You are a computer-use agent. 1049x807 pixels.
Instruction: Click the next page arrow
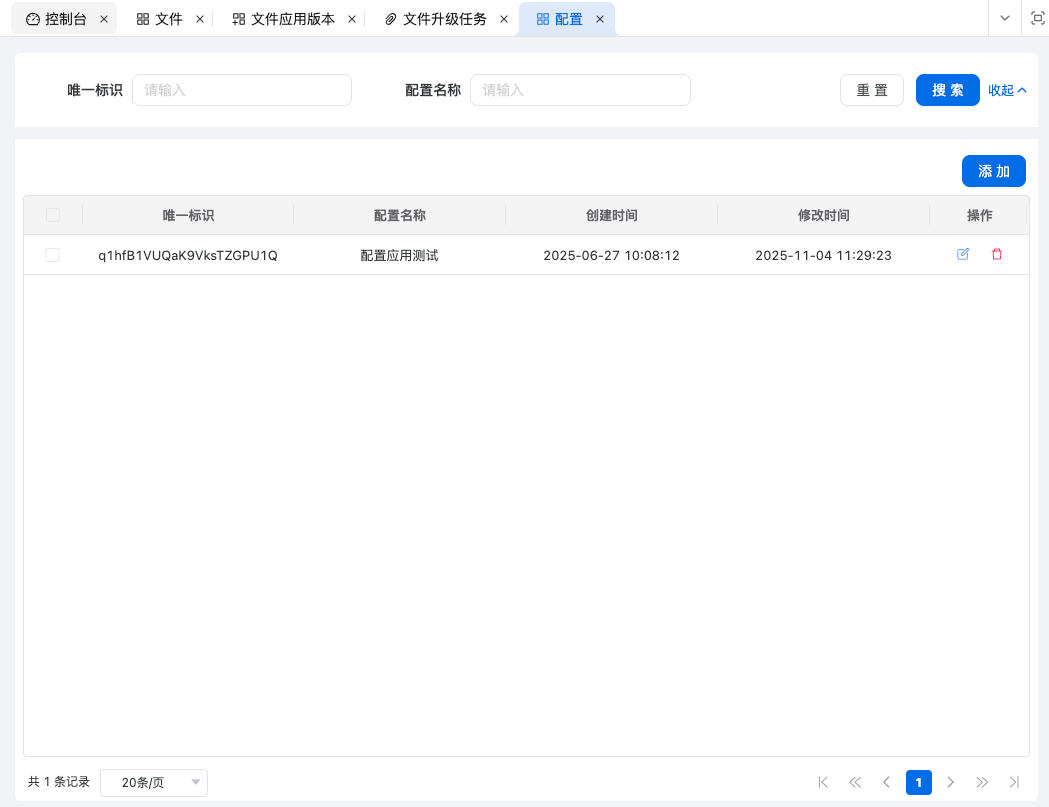[x=951, y=782]
